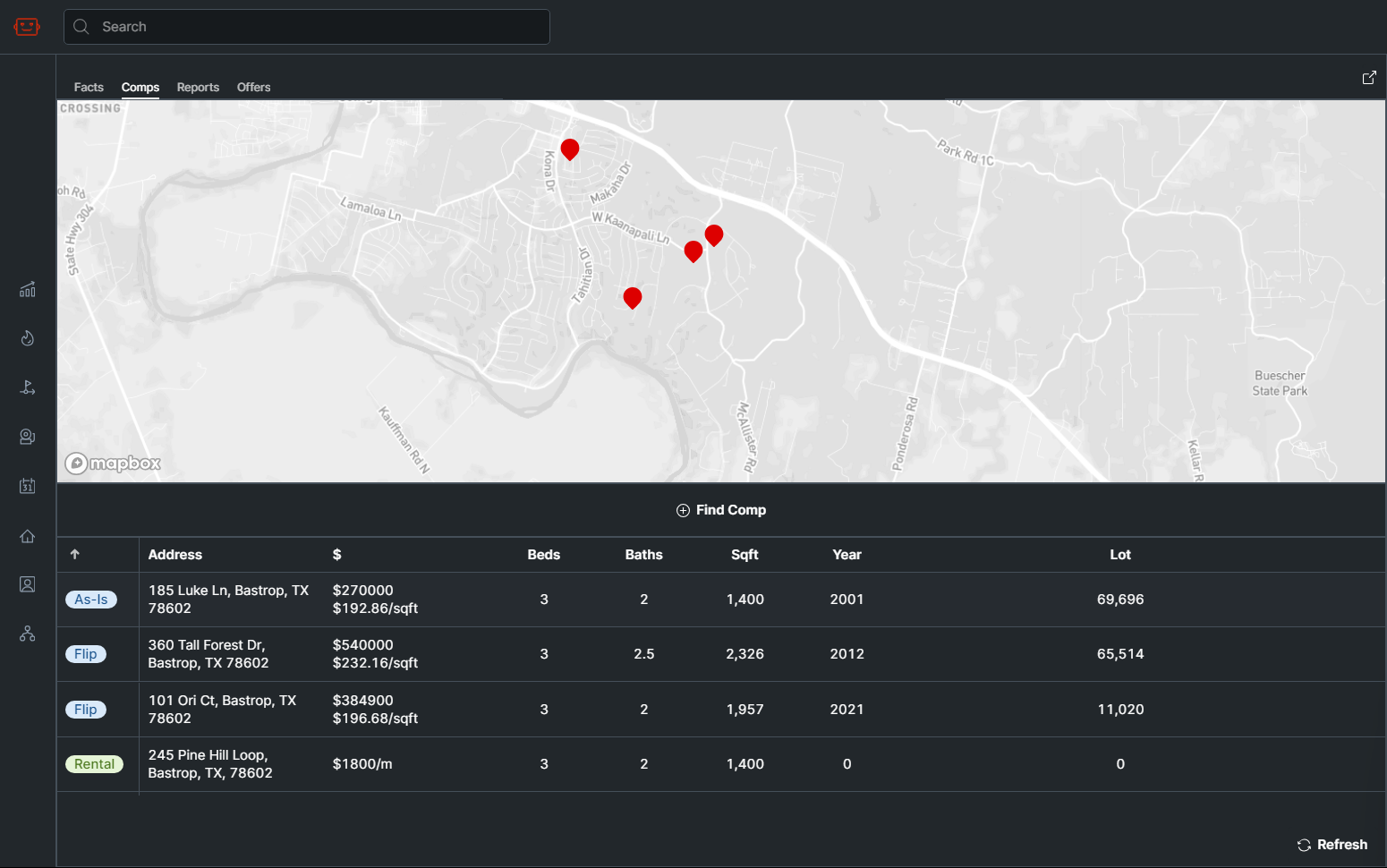1387x868 pixels.
Task: Open the hierarchy tree sidebar icon
Action: click(x=28, y=634)
